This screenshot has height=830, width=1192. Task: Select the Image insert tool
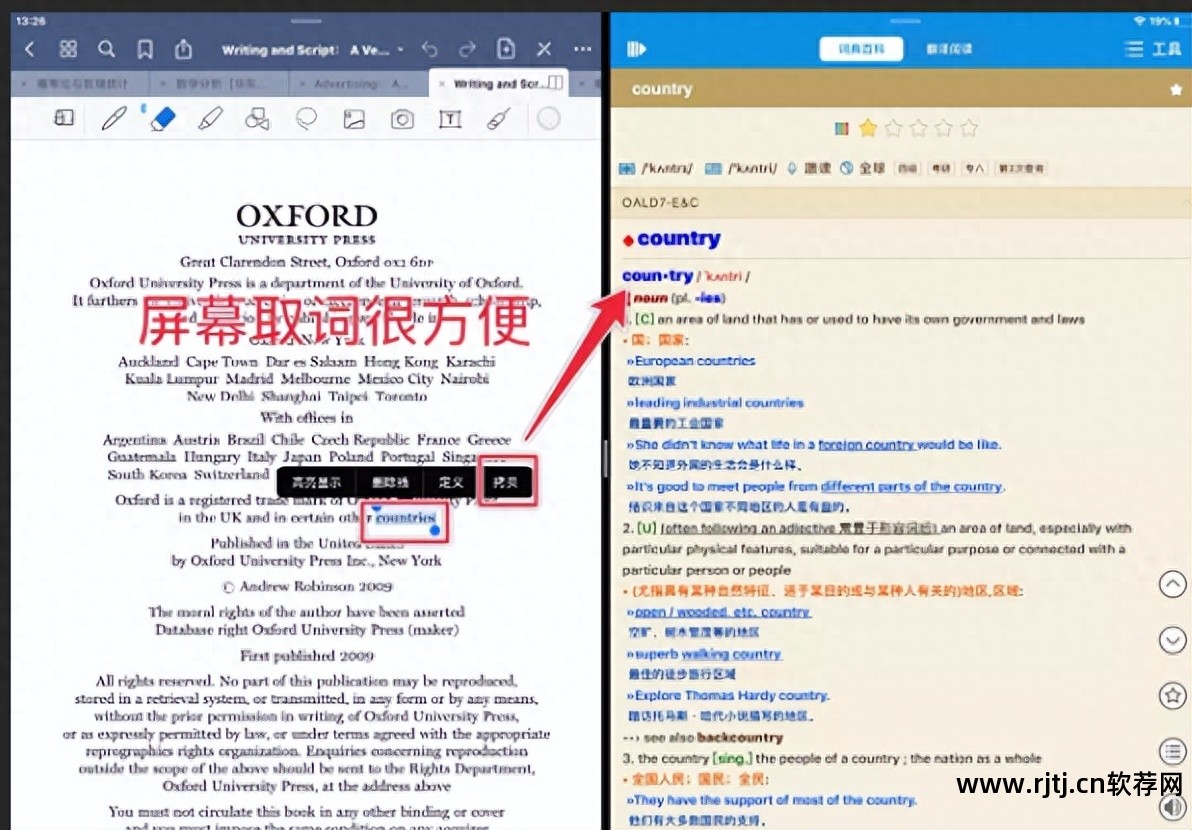(354, 119)
